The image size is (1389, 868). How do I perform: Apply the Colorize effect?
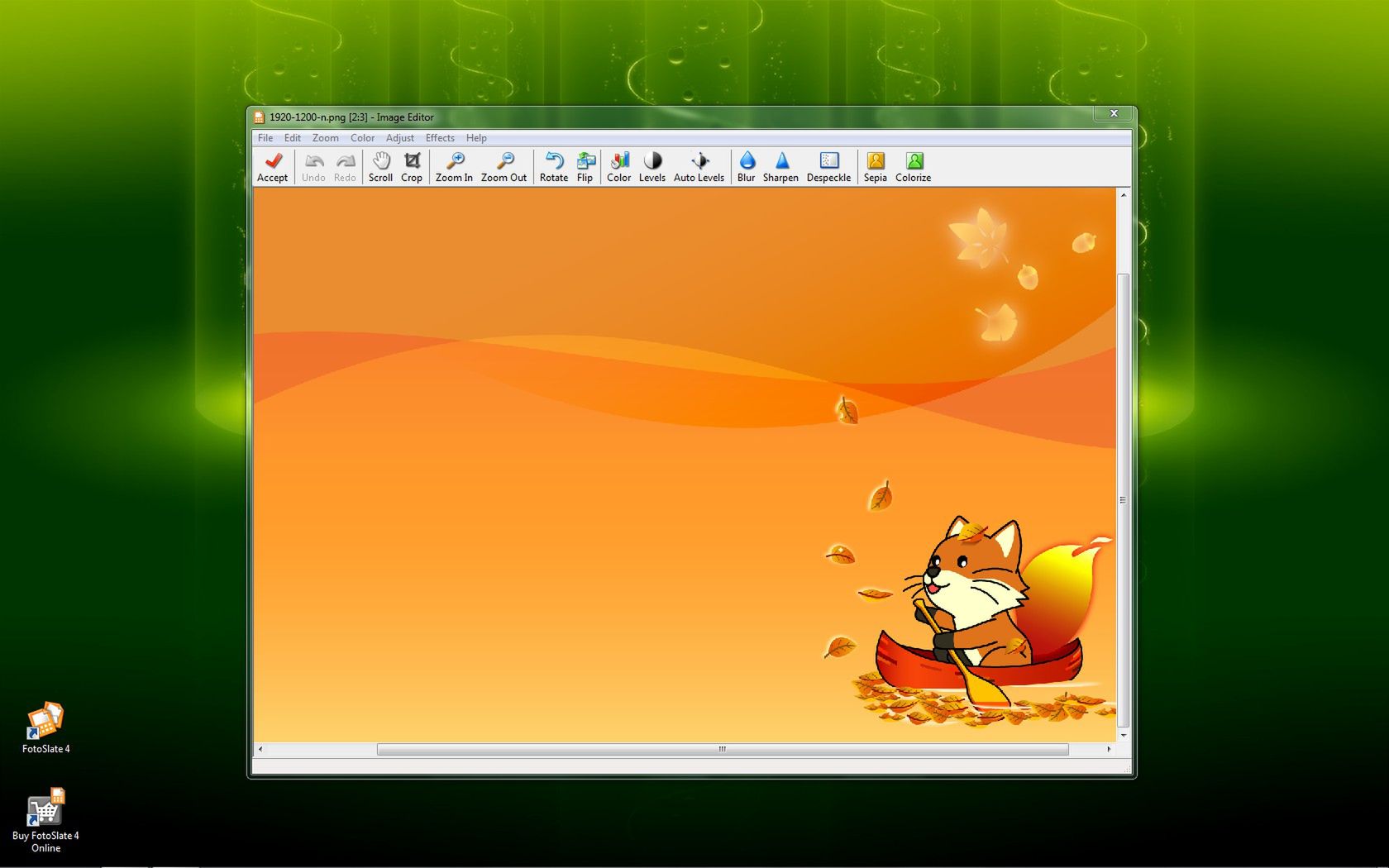(913, 166)
